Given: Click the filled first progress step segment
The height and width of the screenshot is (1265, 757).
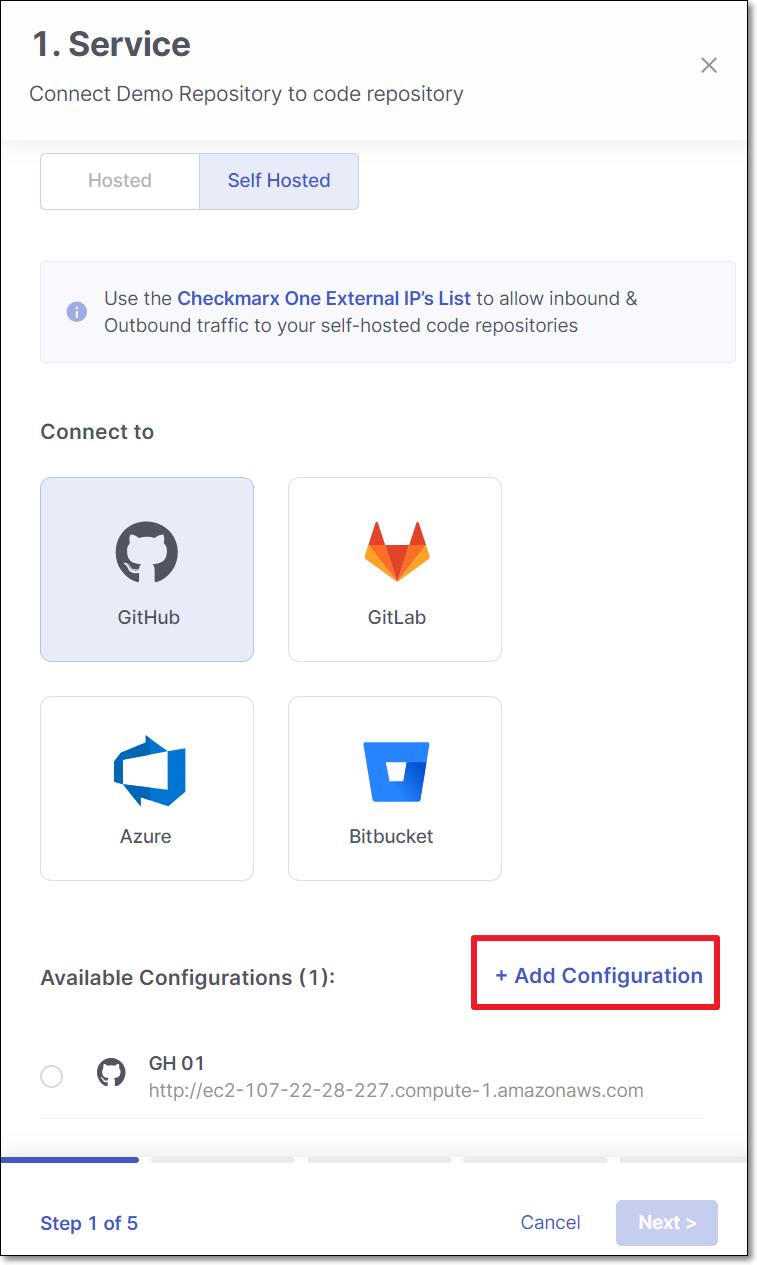Looking at the screenshot, I should [70, 1160].
